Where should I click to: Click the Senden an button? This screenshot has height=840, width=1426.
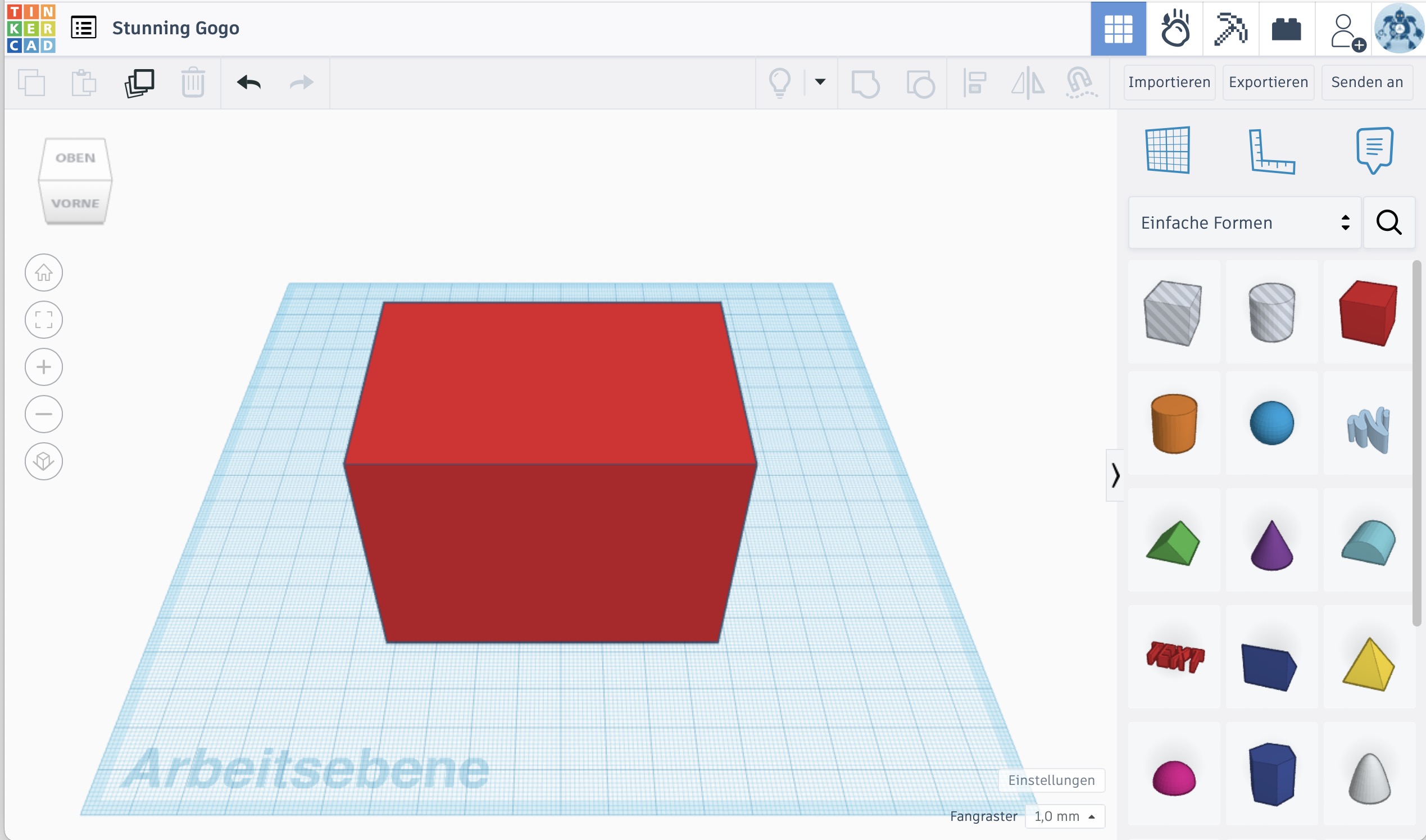pos(1367,82)
